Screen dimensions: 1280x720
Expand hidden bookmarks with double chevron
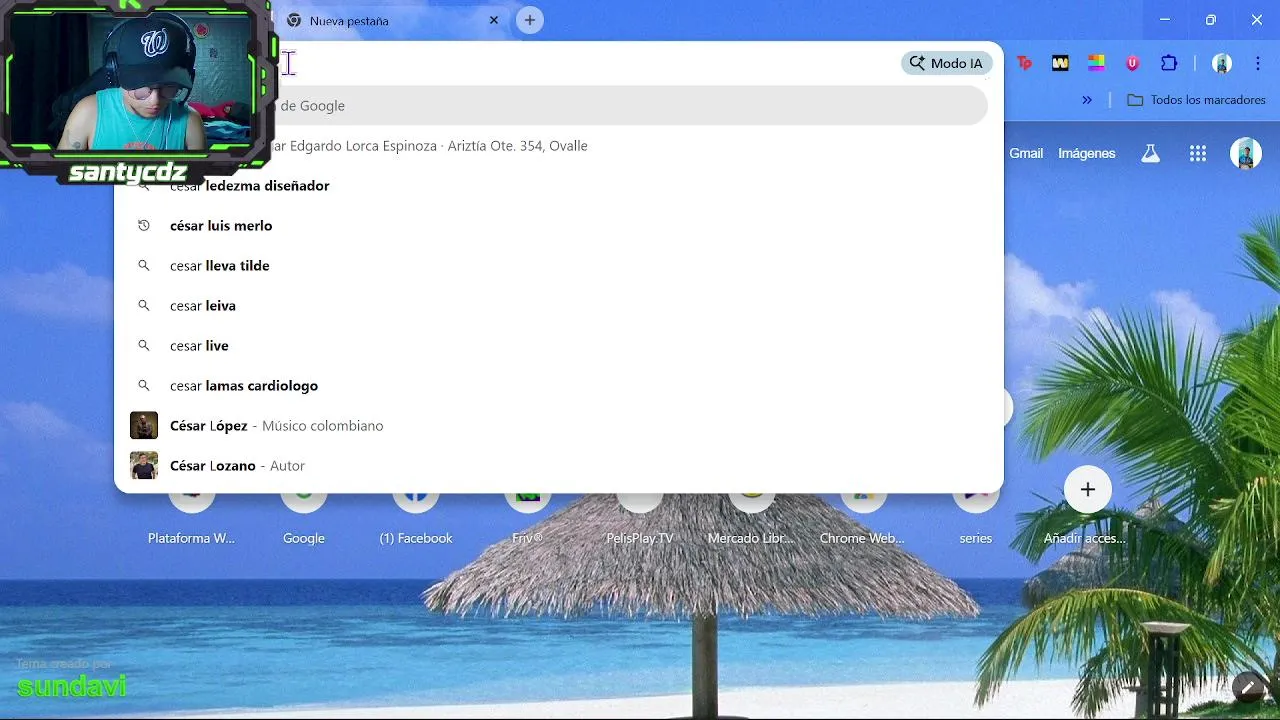(x=1087, y=100)
